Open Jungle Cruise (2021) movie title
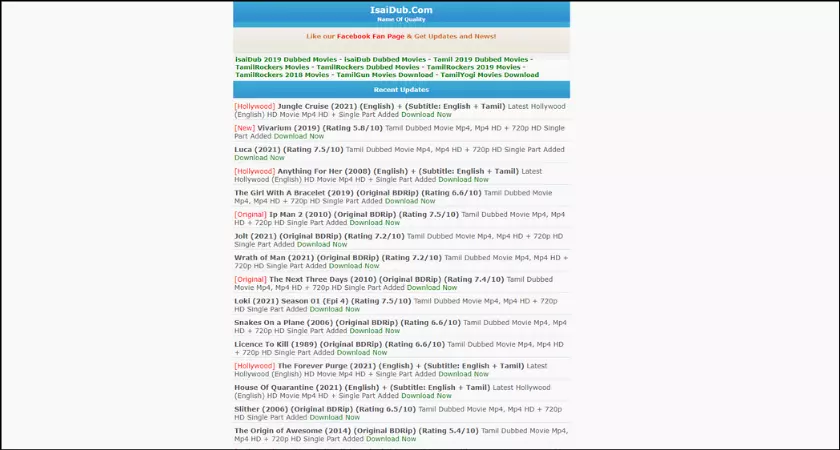The width and height of the screenshot is (840, 450). [391, 107]
